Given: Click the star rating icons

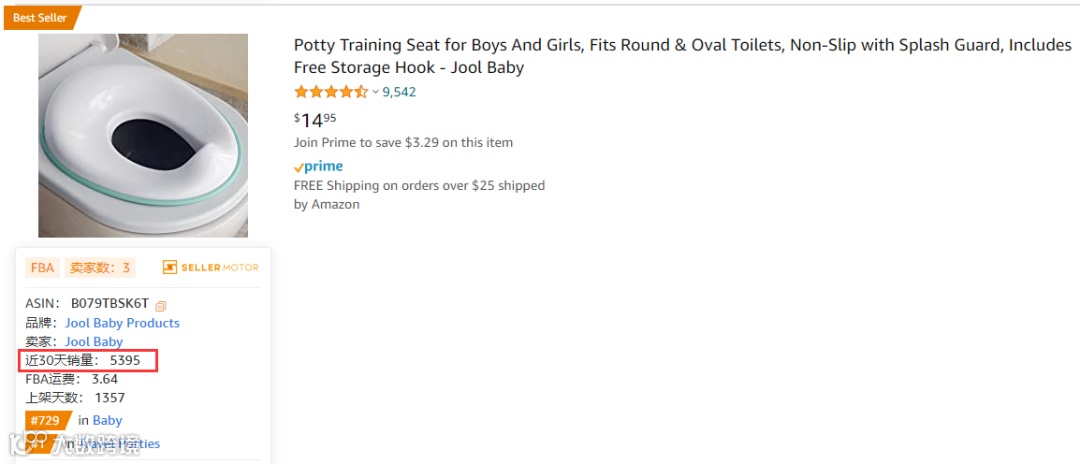Looking at the screenshot, I should [330, 92].
